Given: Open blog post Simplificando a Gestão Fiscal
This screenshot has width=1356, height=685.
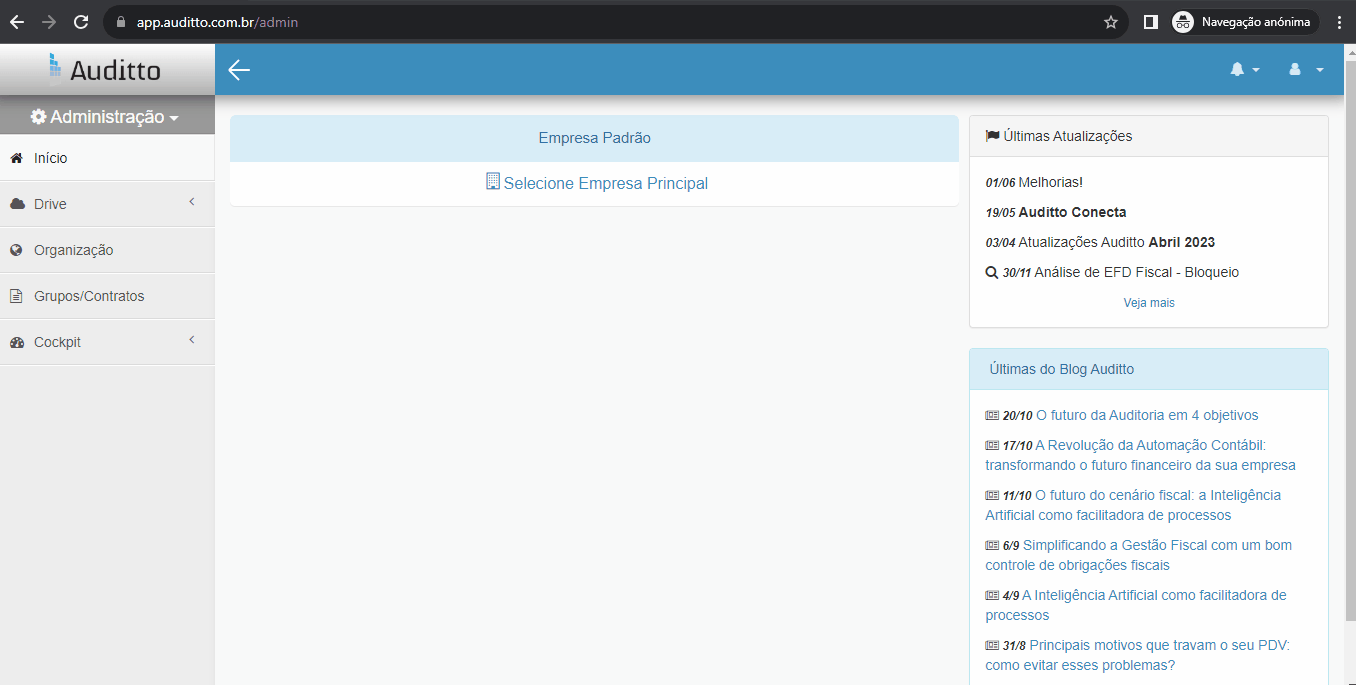Looking at the screenshot, I should (x=1138, y=555).
